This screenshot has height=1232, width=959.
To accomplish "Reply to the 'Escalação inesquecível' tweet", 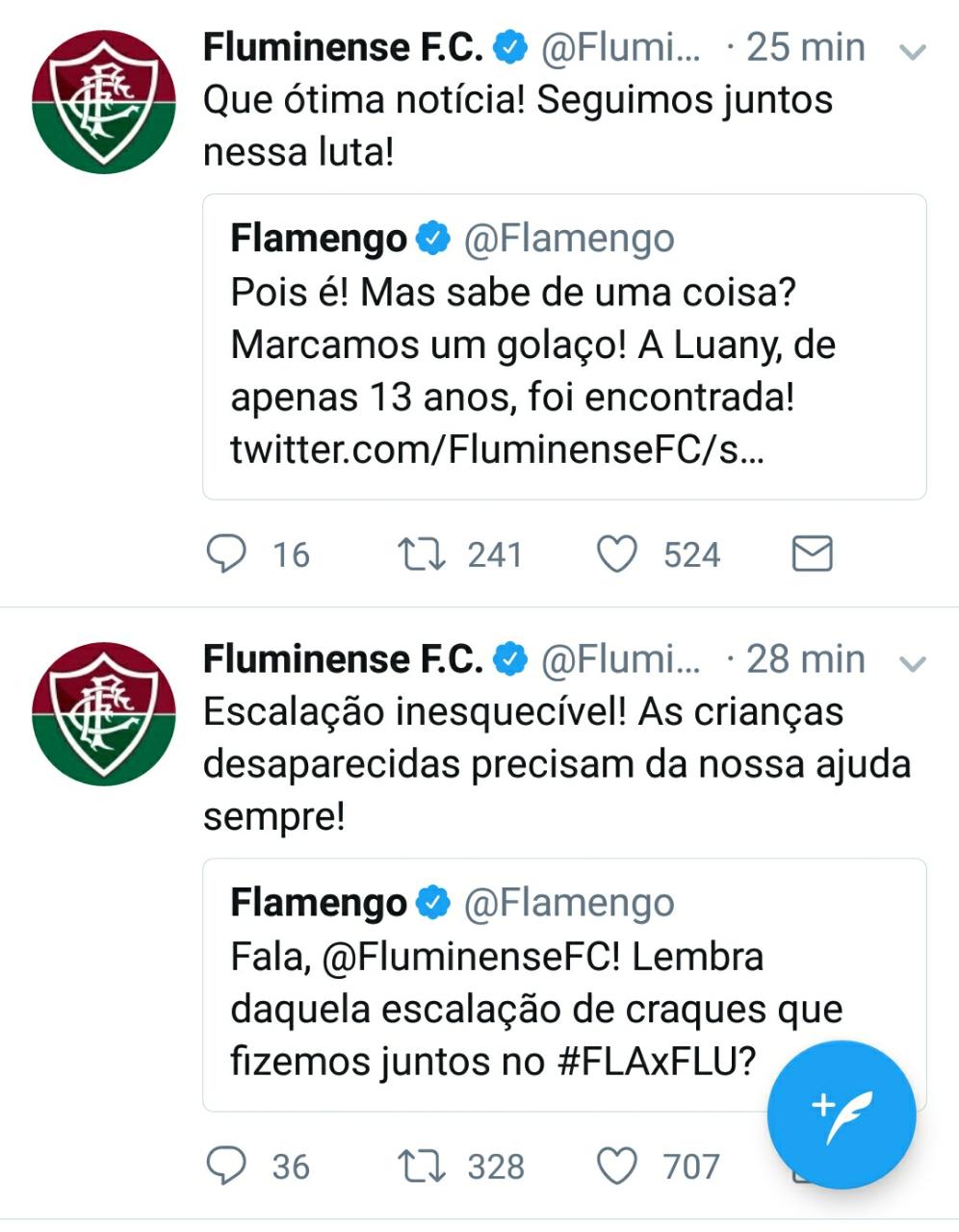I will (227, 1167).
